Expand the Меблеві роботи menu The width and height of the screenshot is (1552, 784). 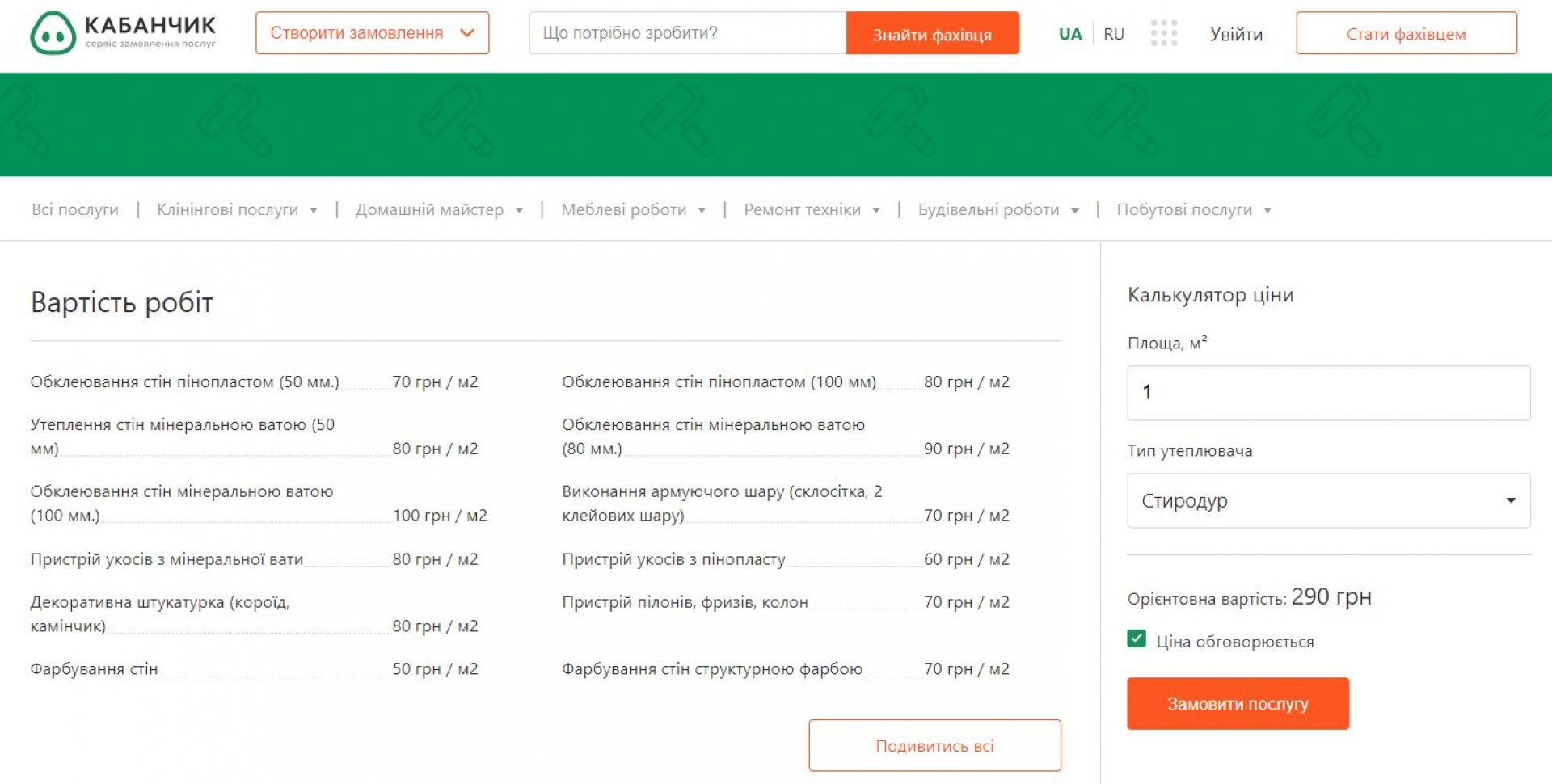632,210
